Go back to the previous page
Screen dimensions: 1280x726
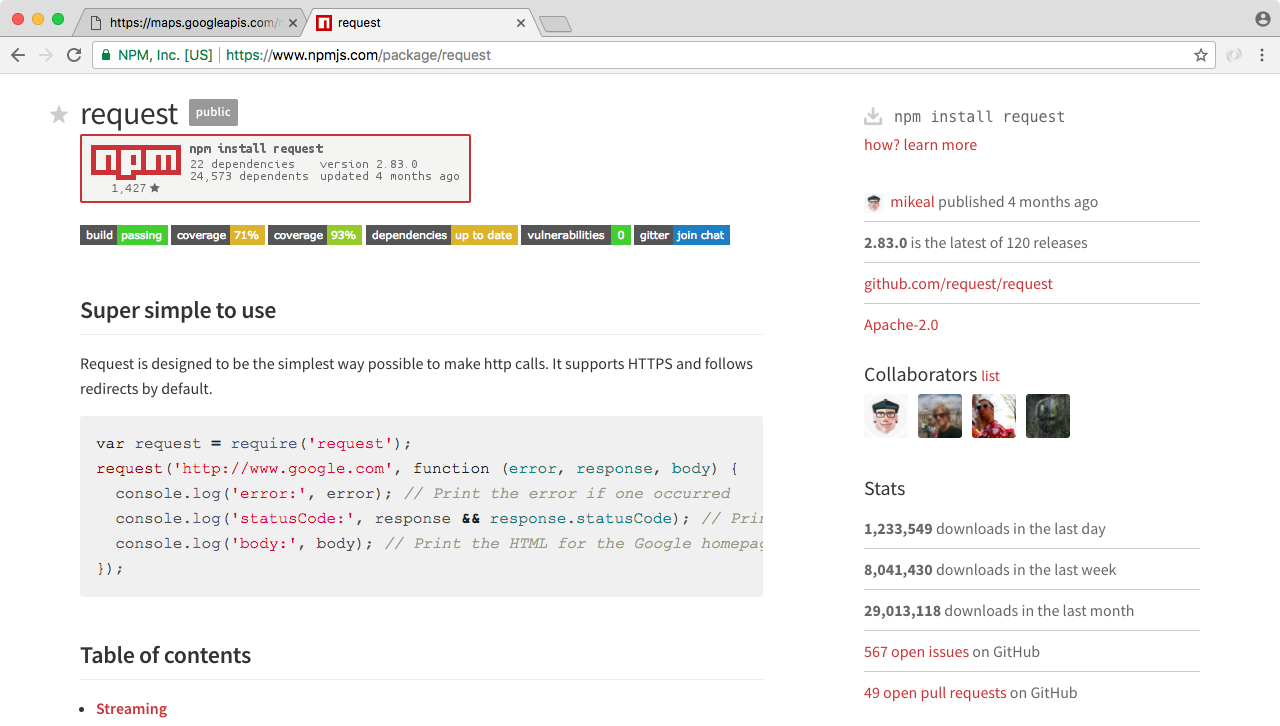18,55
